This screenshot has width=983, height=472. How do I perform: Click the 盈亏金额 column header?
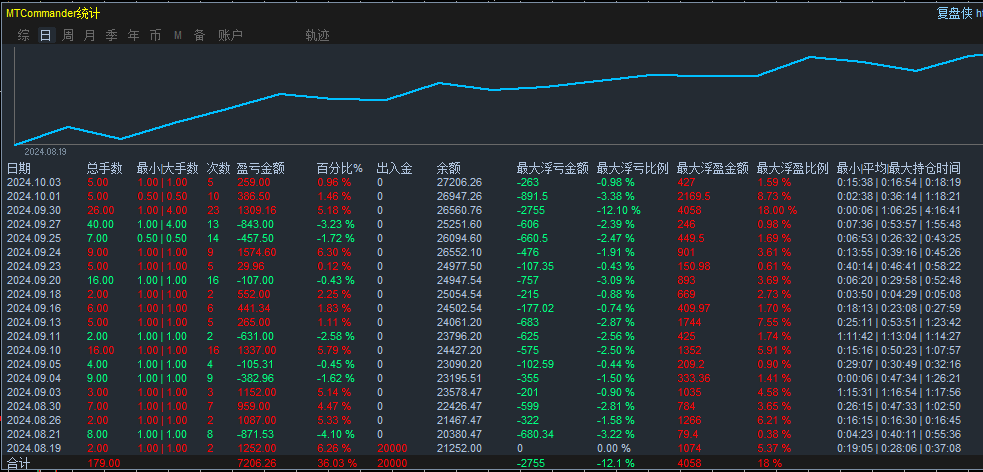tap(261, 168)
